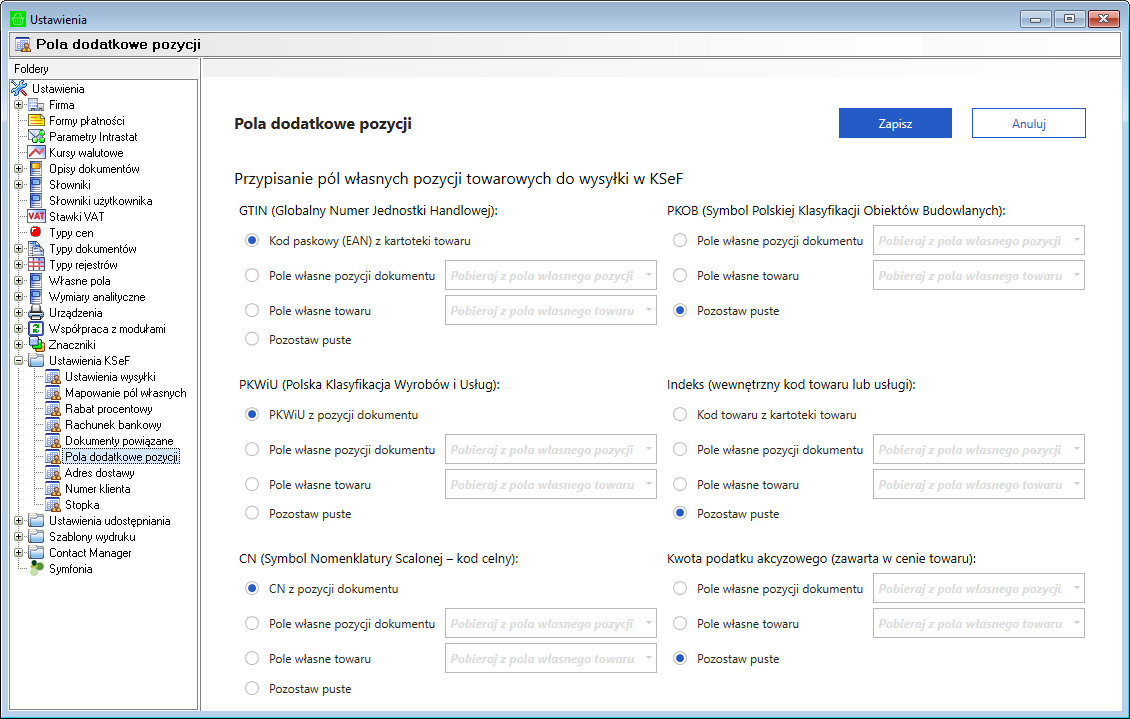Click the Kursy walutowe chart icon
1130x719 pixels.
pos(36,153)
